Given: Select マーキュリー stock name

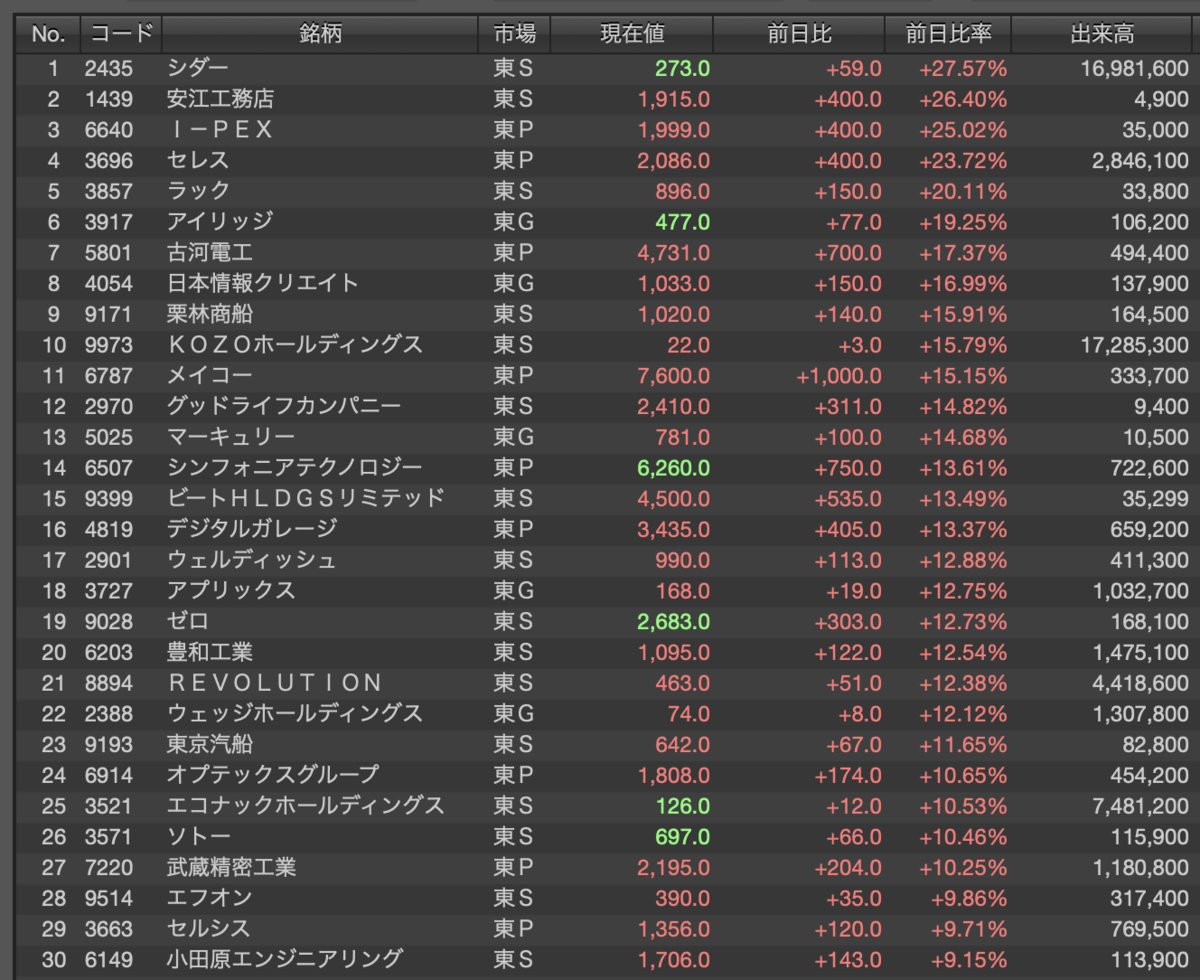Looking at the screenshot, I should pyautogui.click(x=231, y=437).
